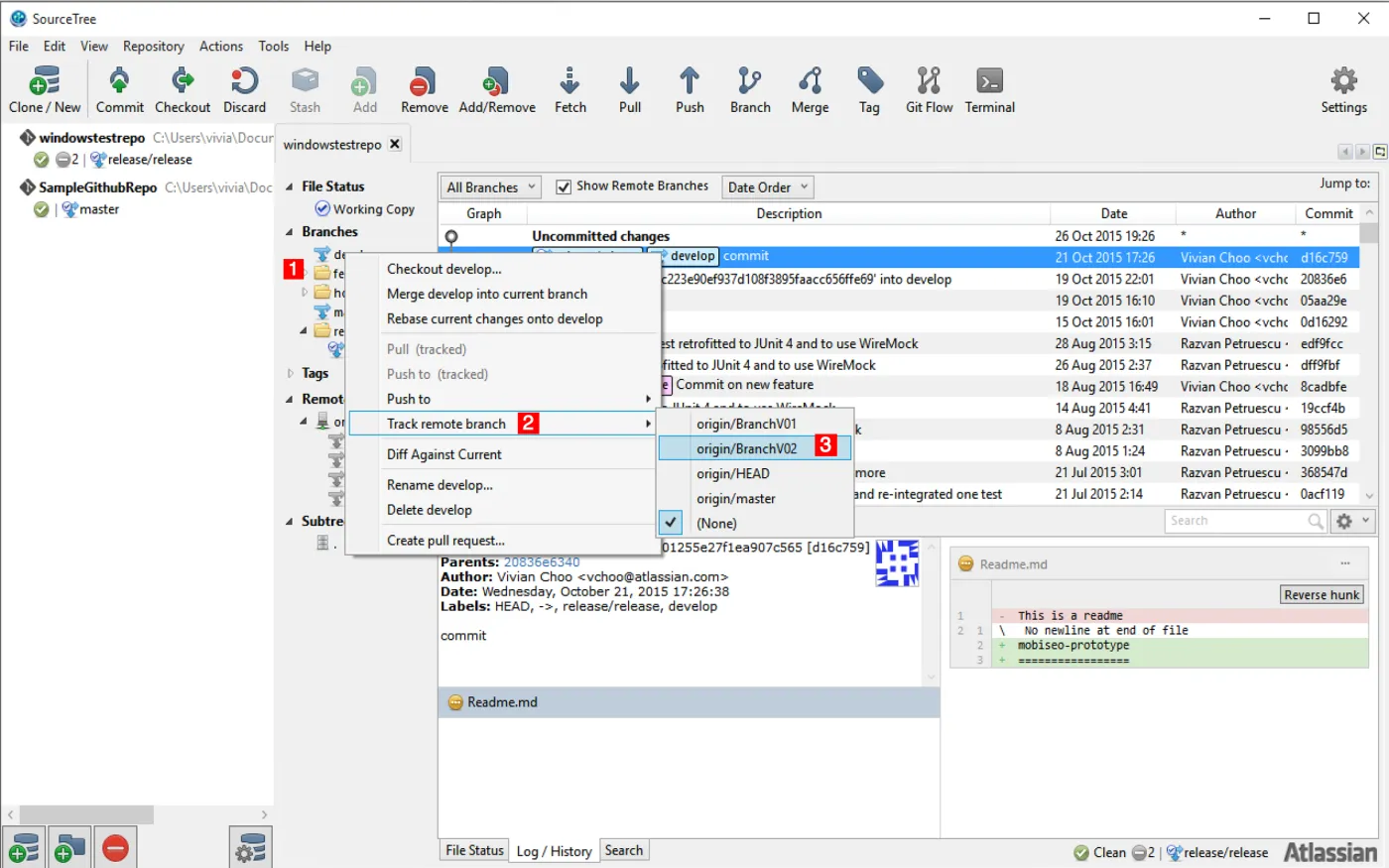Click the Pull toolbar icon
Screen dimensions: 1389x868
630,90
